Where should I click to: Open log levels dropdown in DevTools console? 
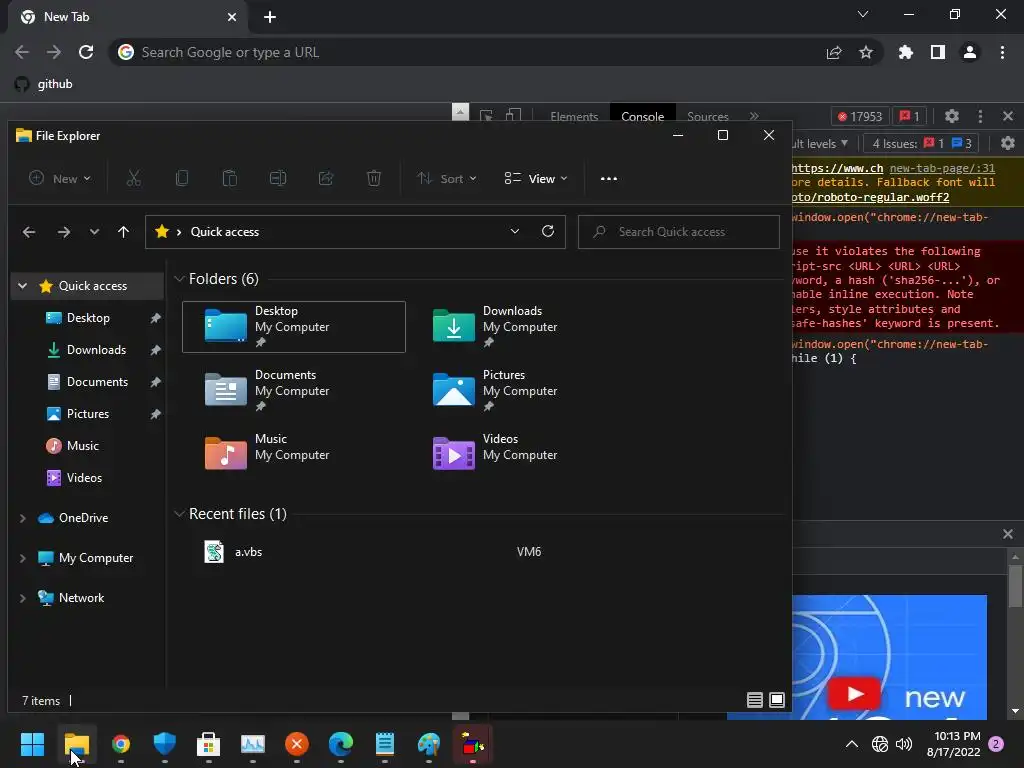820,143
